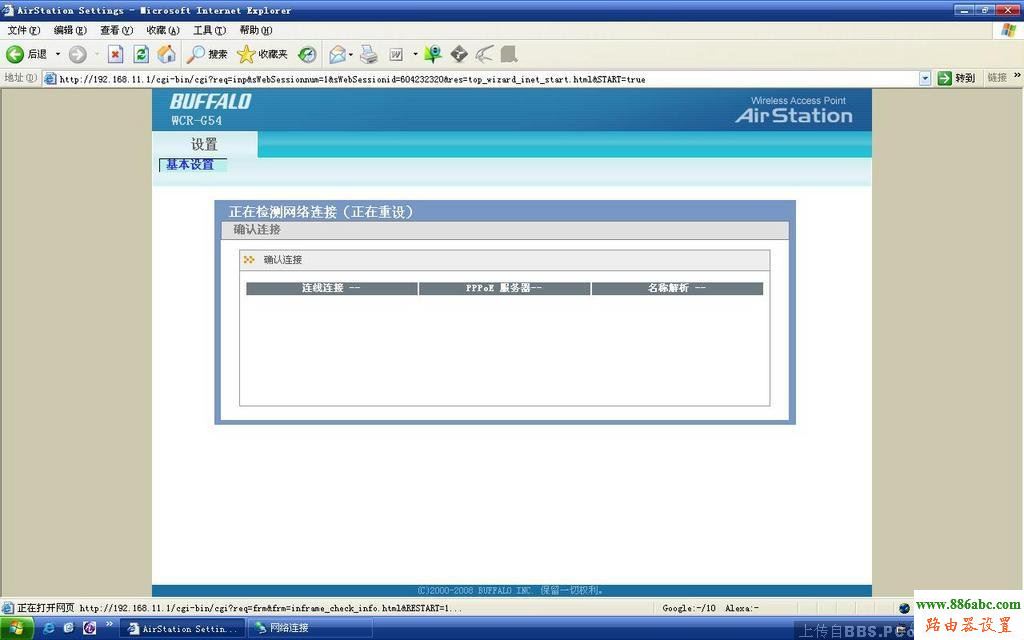Viewport: 1024px width, 640px height.
Task: Go to the Home page icon
Action: coord(166,54)
